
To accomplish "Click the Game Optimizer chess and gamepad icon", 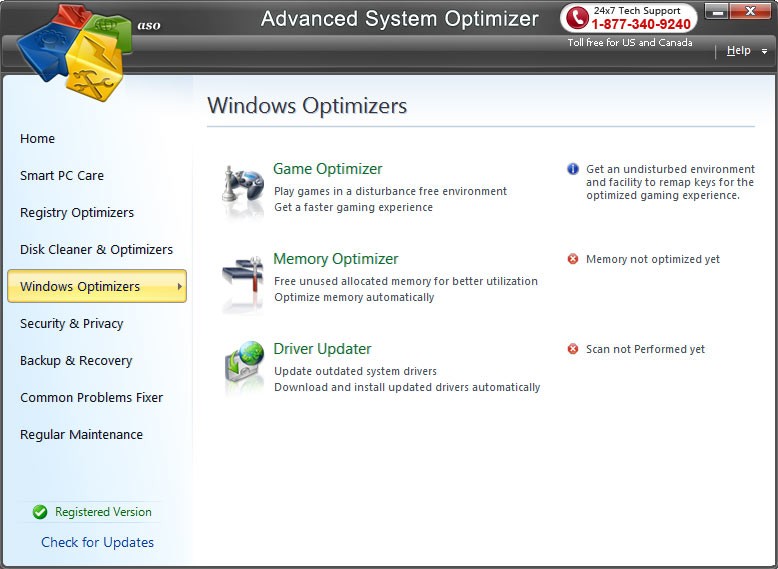I will (243, 185).
